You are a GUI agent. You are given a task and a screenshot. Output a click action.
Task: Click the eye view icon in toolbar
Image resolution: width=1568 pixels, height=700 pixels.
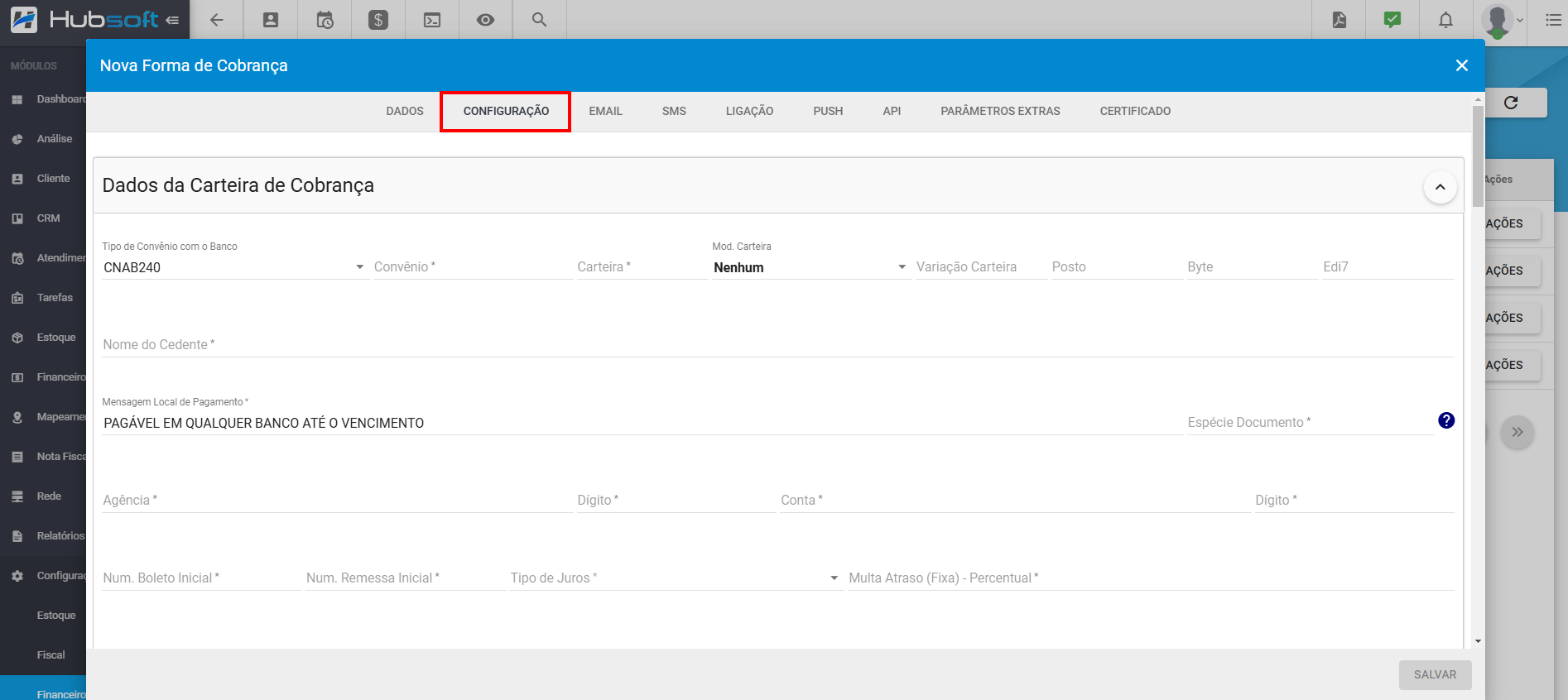coord(486,20)
